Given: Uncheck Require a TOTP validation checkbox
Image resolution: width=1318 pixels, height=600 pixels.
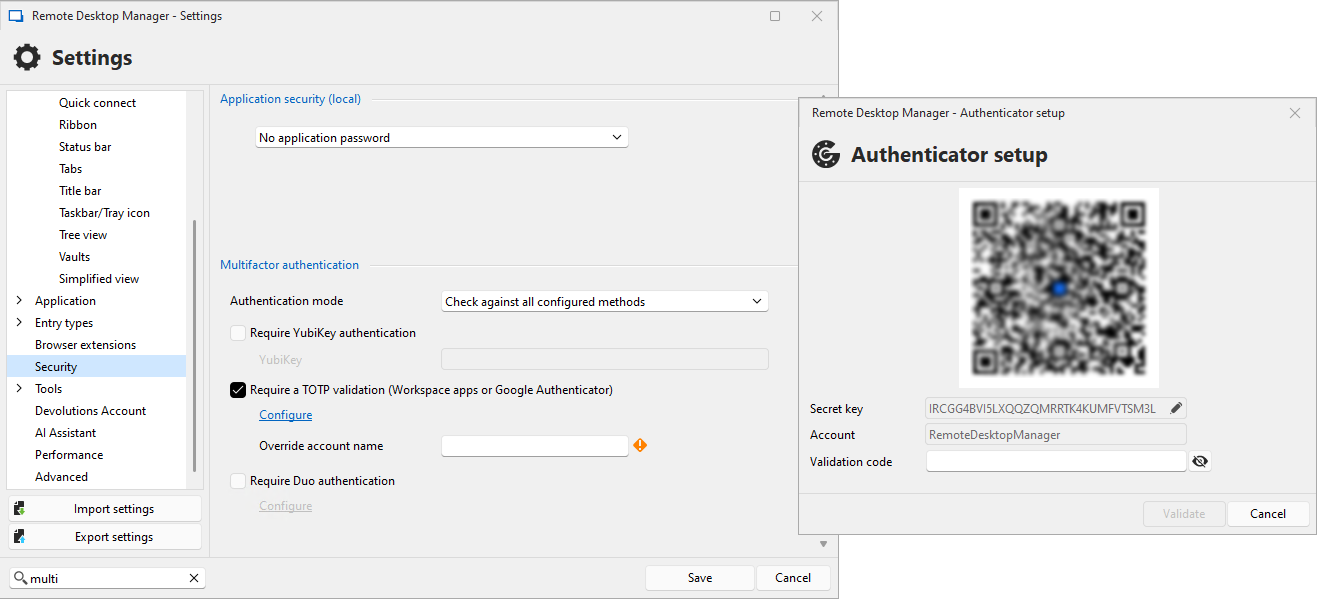Looking at the screenshot, I should (x=238, y=390).
